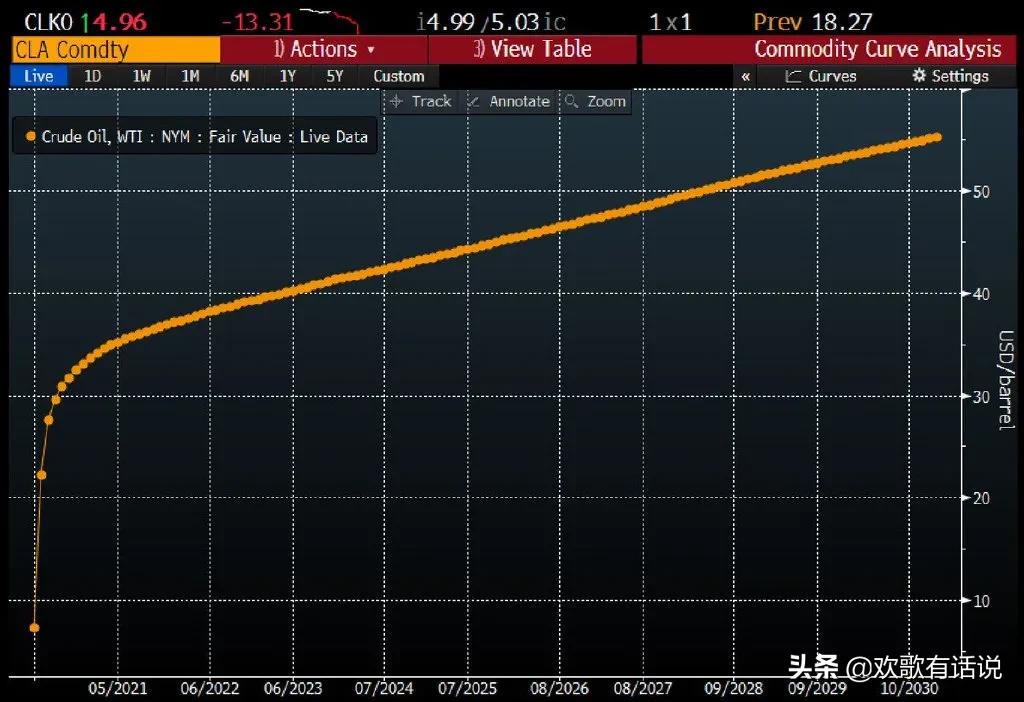Click the first data point on the curve
1024x702 pixels.
35,628
